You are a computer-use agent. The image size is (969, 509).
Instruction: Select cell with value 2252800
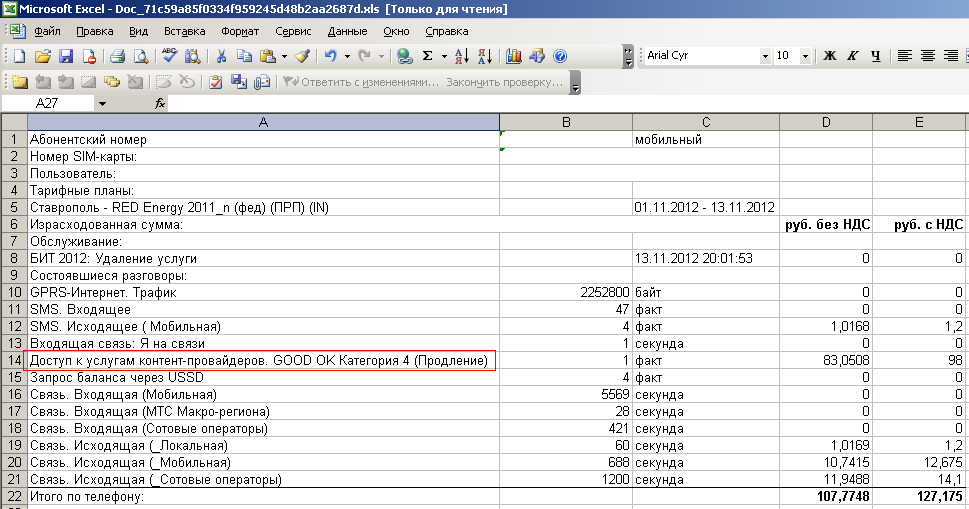point(565,292)
